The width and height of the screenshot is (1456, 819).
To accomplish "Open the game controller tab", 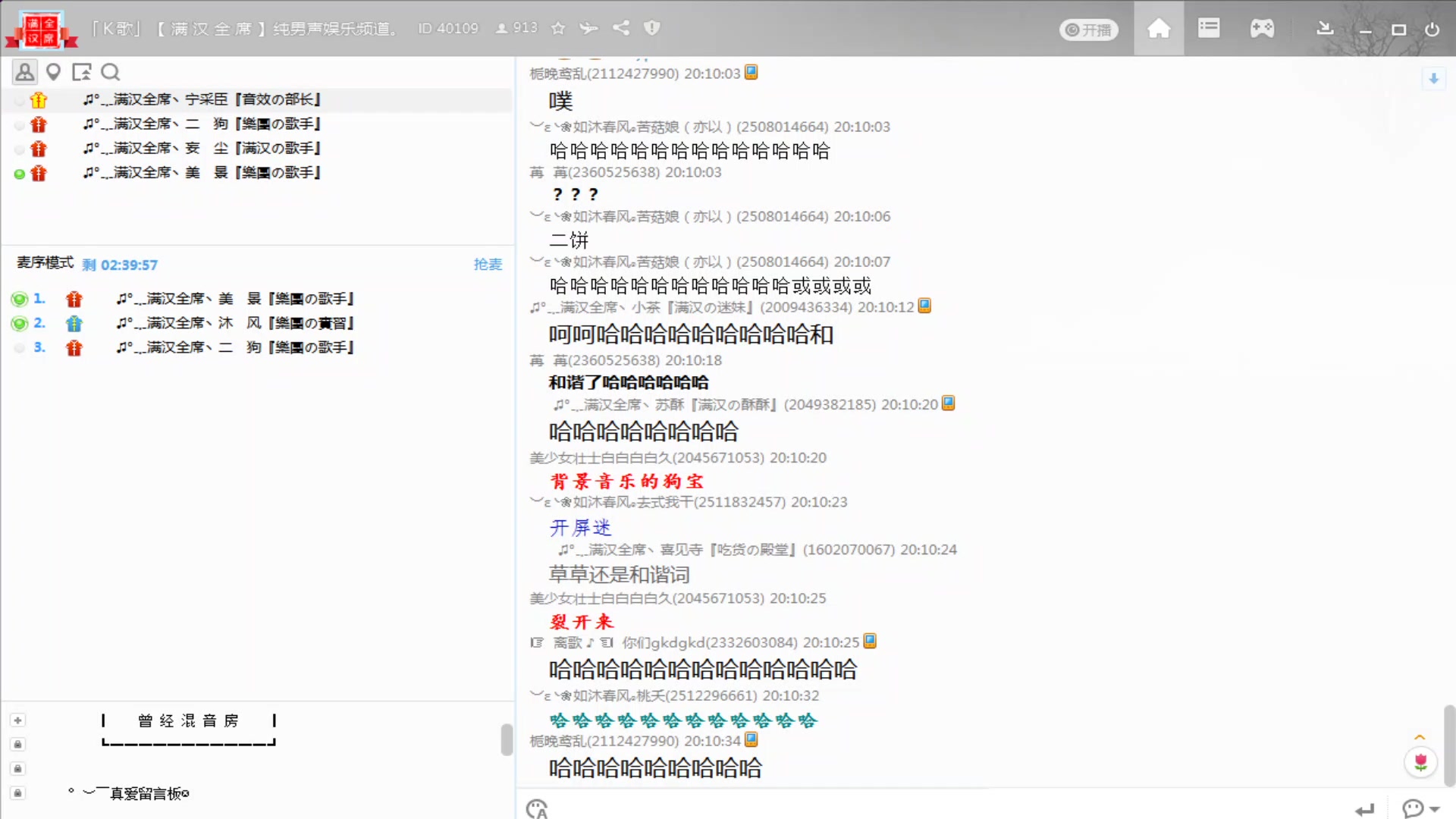I will point(1262,29).
